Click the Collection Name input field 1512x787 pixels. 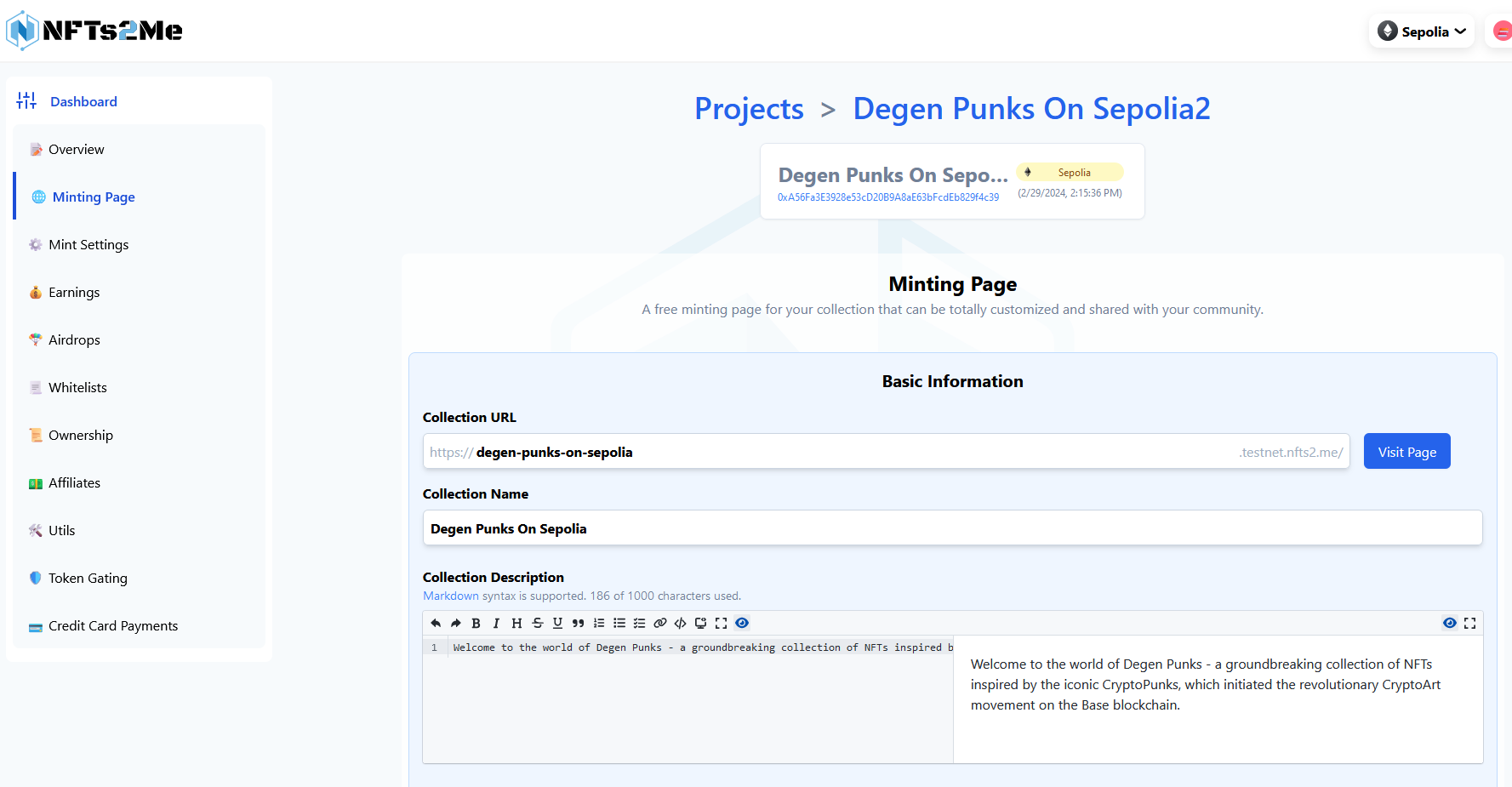[951, 528]
